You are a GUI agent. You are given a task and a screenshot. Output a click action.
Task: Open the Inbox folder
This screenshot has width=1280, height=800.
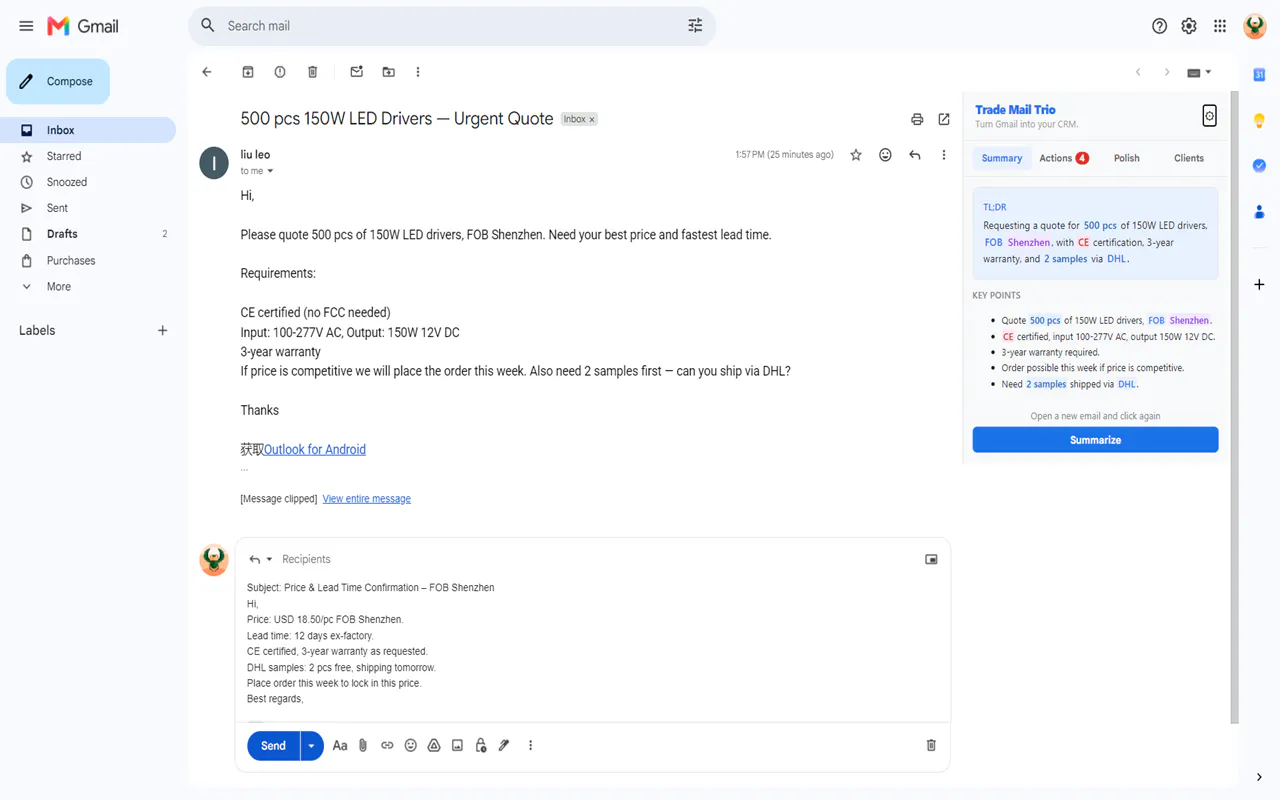(88, 130)
